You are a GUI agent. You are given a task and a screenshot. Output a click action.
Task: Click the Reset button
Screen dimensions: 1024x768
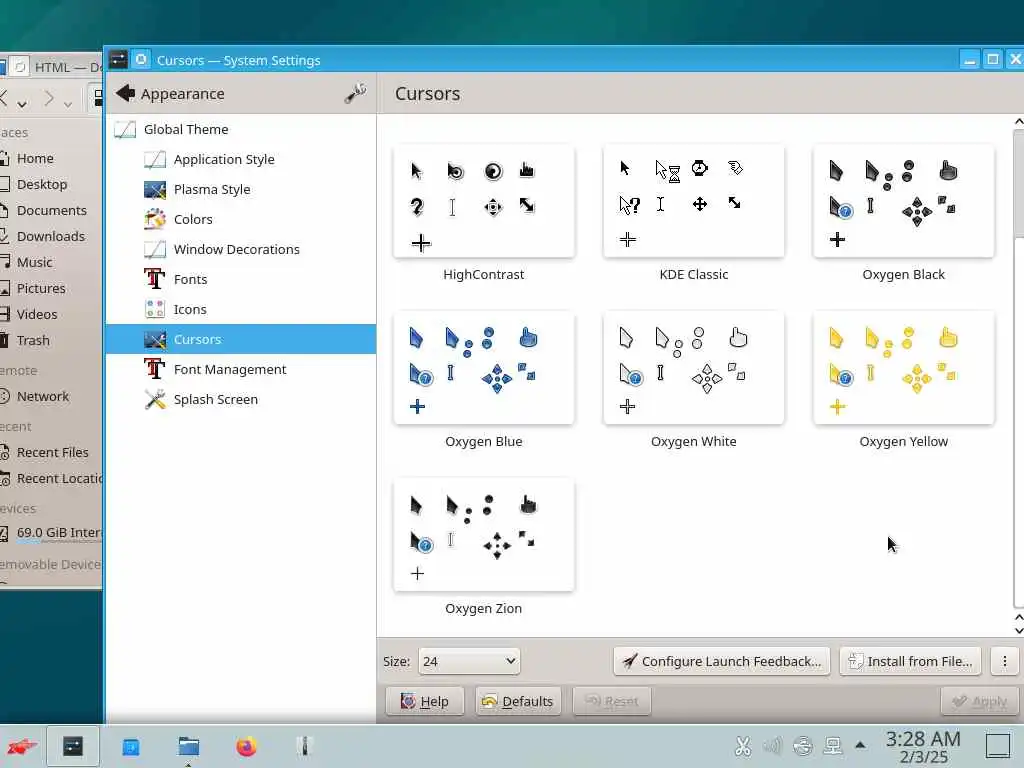coord(612,701)
